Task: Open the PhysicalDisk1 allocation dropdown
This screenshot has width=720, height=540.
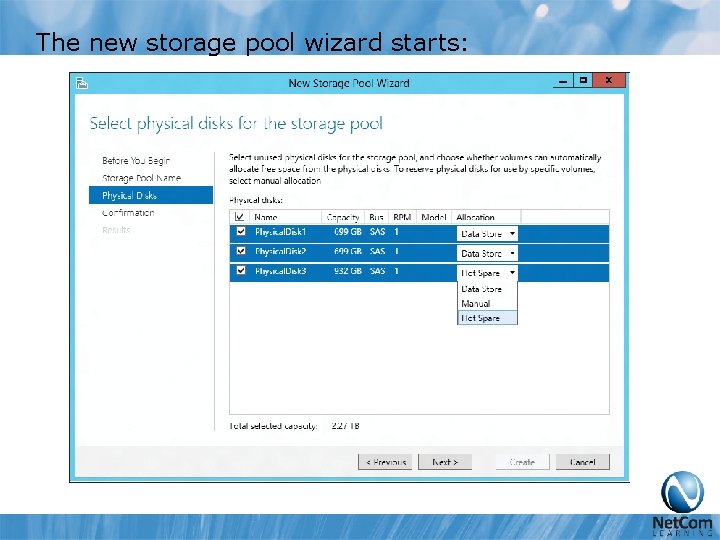Action: (487, 234)
